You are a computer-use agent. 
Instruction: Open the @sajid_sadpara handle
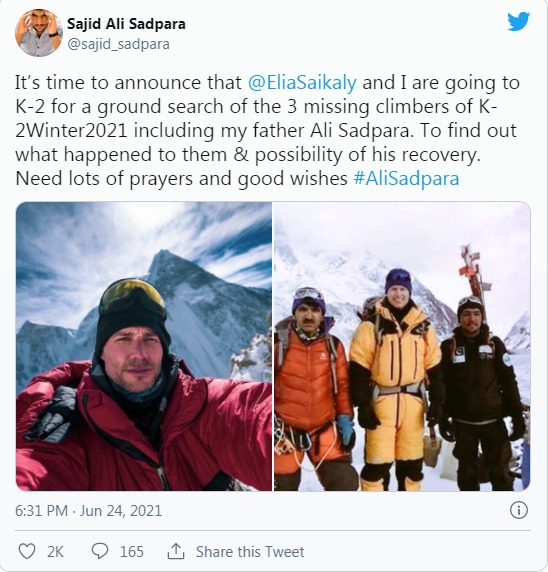119,44
